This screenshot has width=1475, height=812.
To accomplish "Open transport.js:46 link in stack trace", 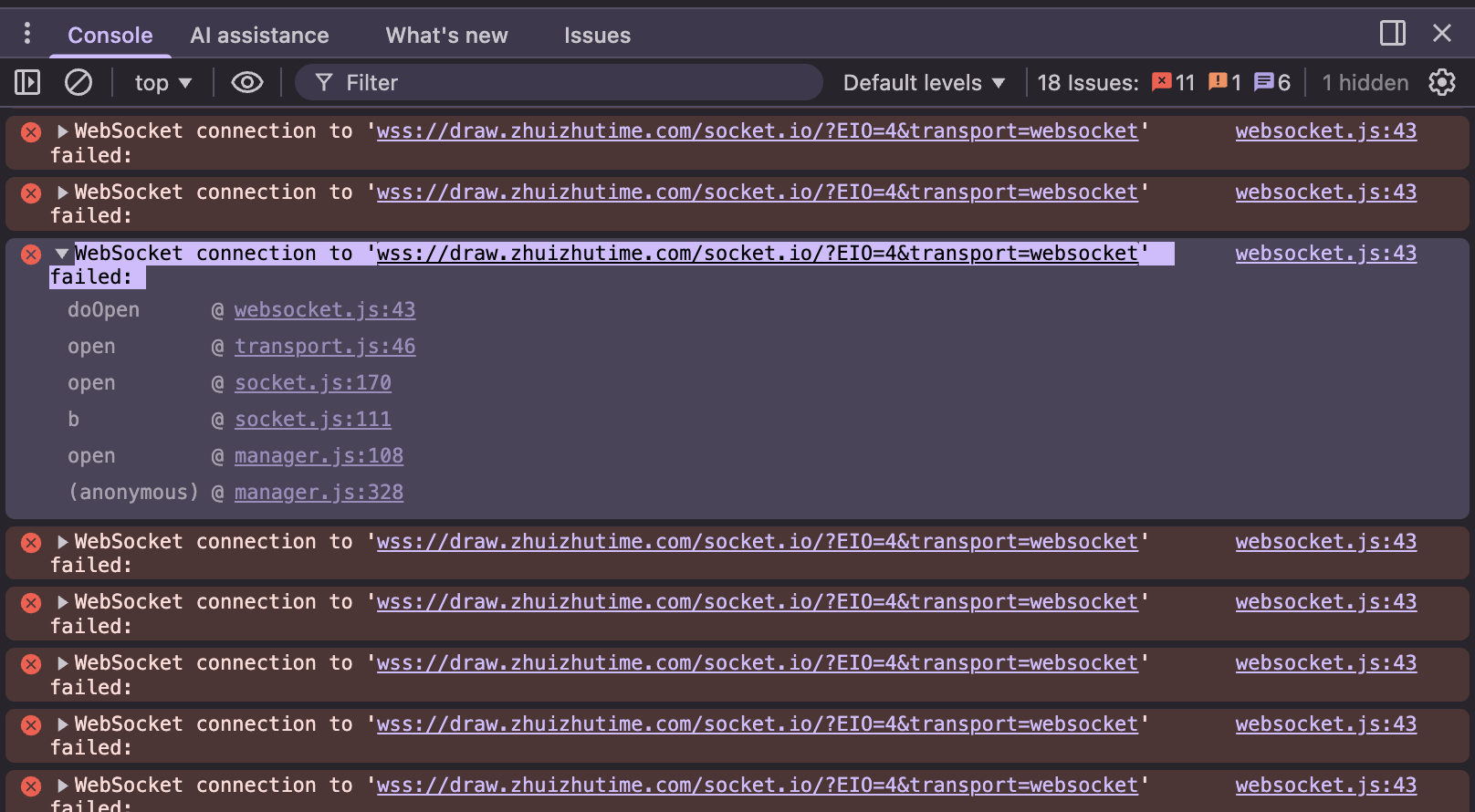I will pos(325,347).
